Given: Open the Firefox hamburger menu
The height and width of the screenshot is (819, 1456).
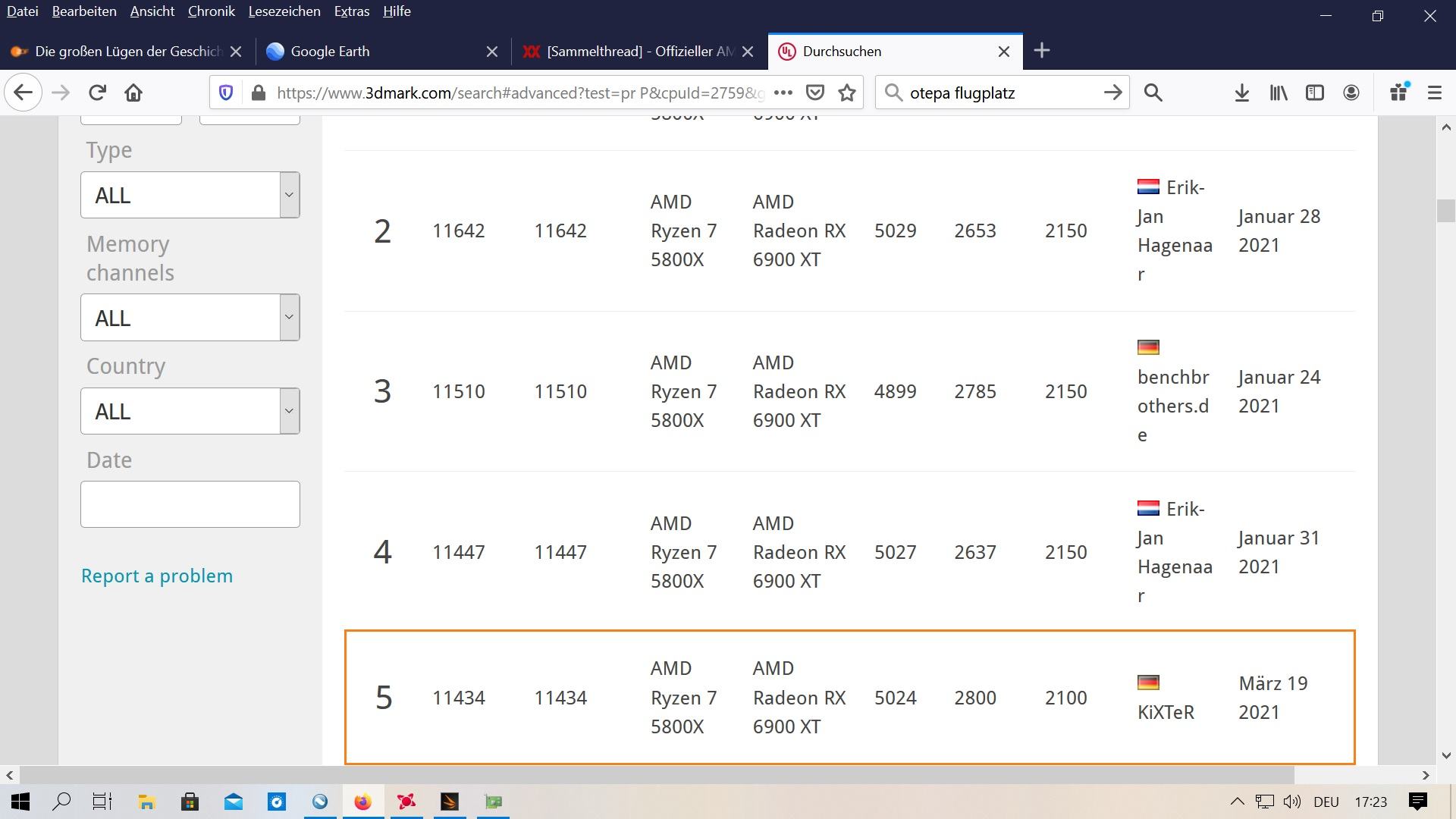Looking at the screenshot, I should (1435, 93).
